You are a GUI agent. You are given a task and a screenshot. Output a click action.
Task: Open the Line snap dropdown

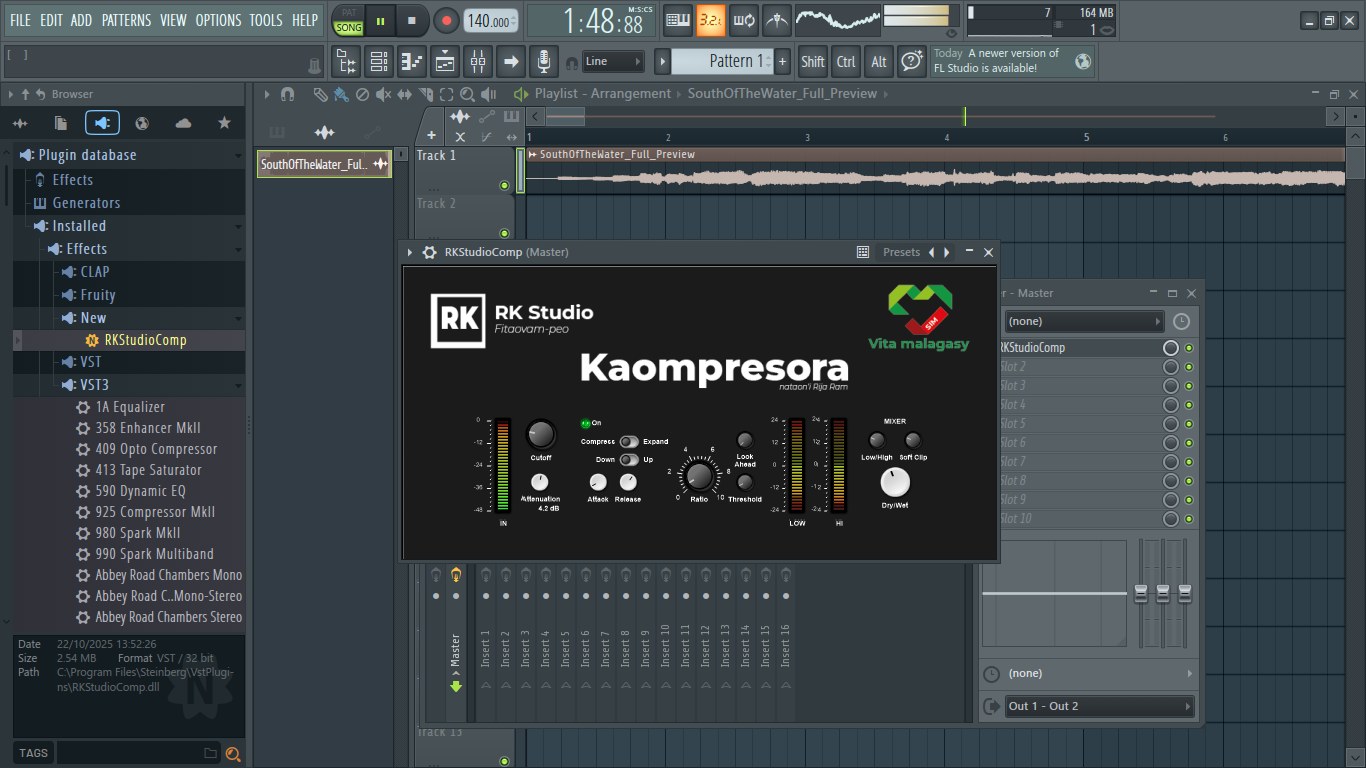tap(613, 62)
